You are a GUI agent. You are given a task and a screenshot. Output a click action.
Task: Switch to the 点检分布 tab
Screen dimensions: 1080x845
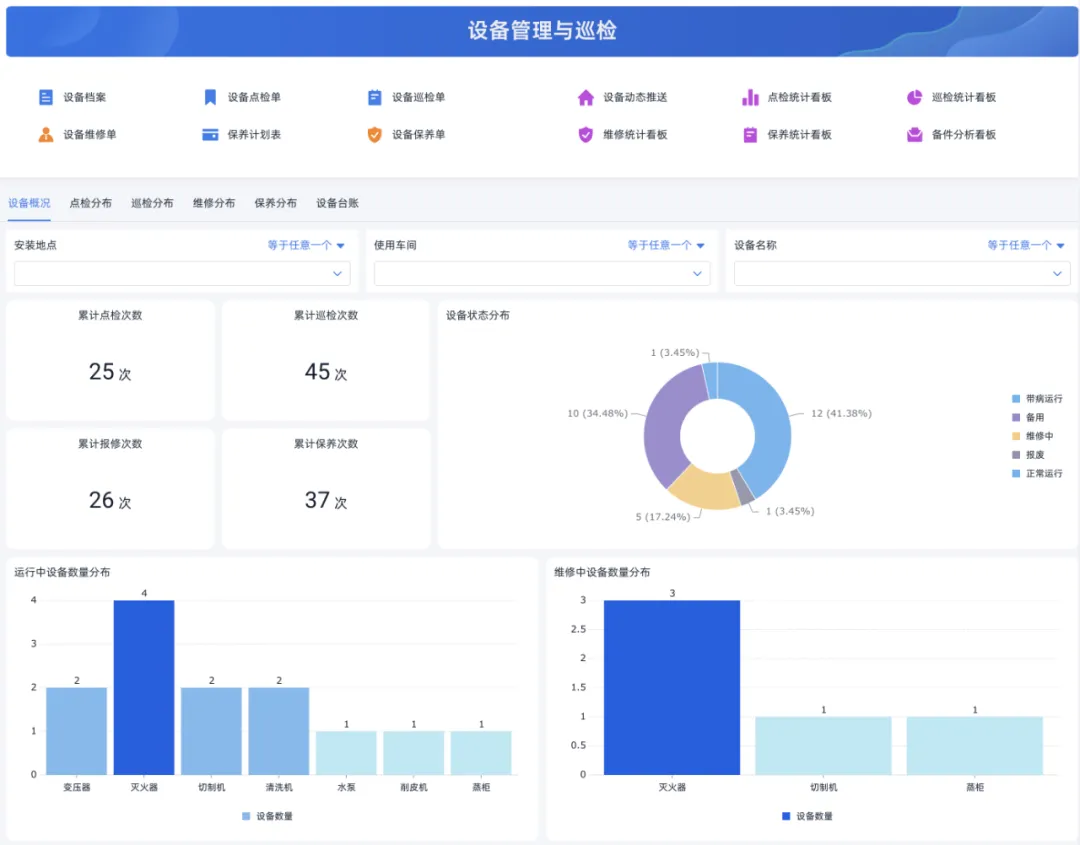click(90, 203)
